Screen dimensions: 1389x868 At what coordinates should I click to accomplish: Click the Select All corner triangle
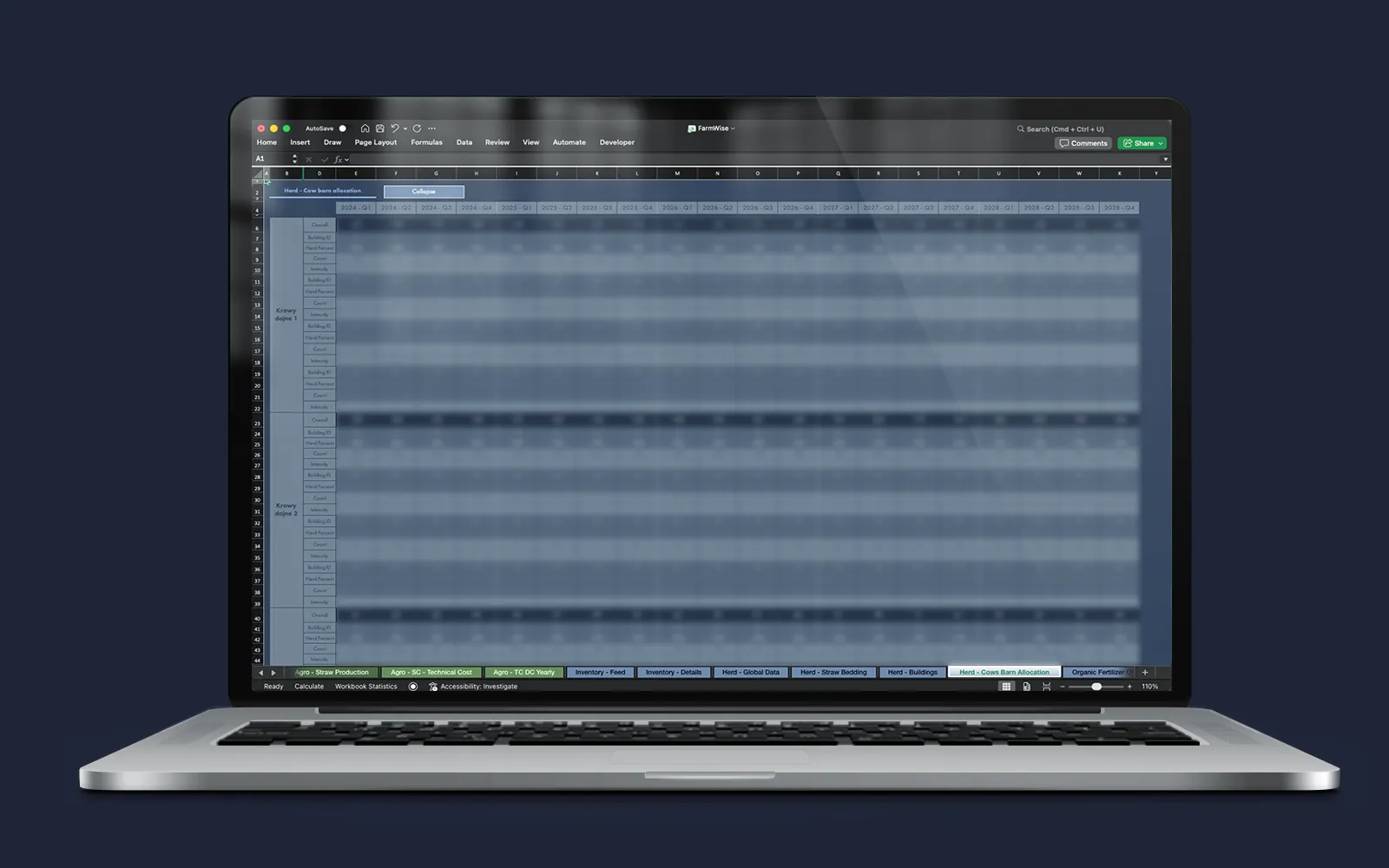coord(258,174)
